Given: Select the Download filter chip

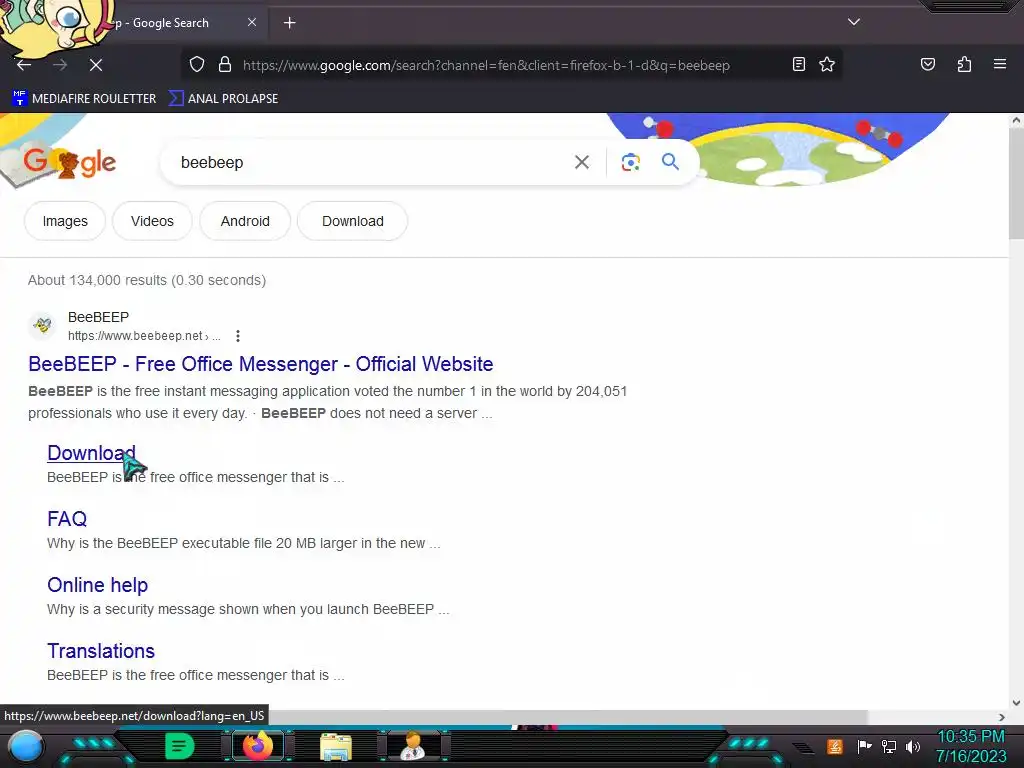Looking at the screenshot, I should [x=353, y=221].
